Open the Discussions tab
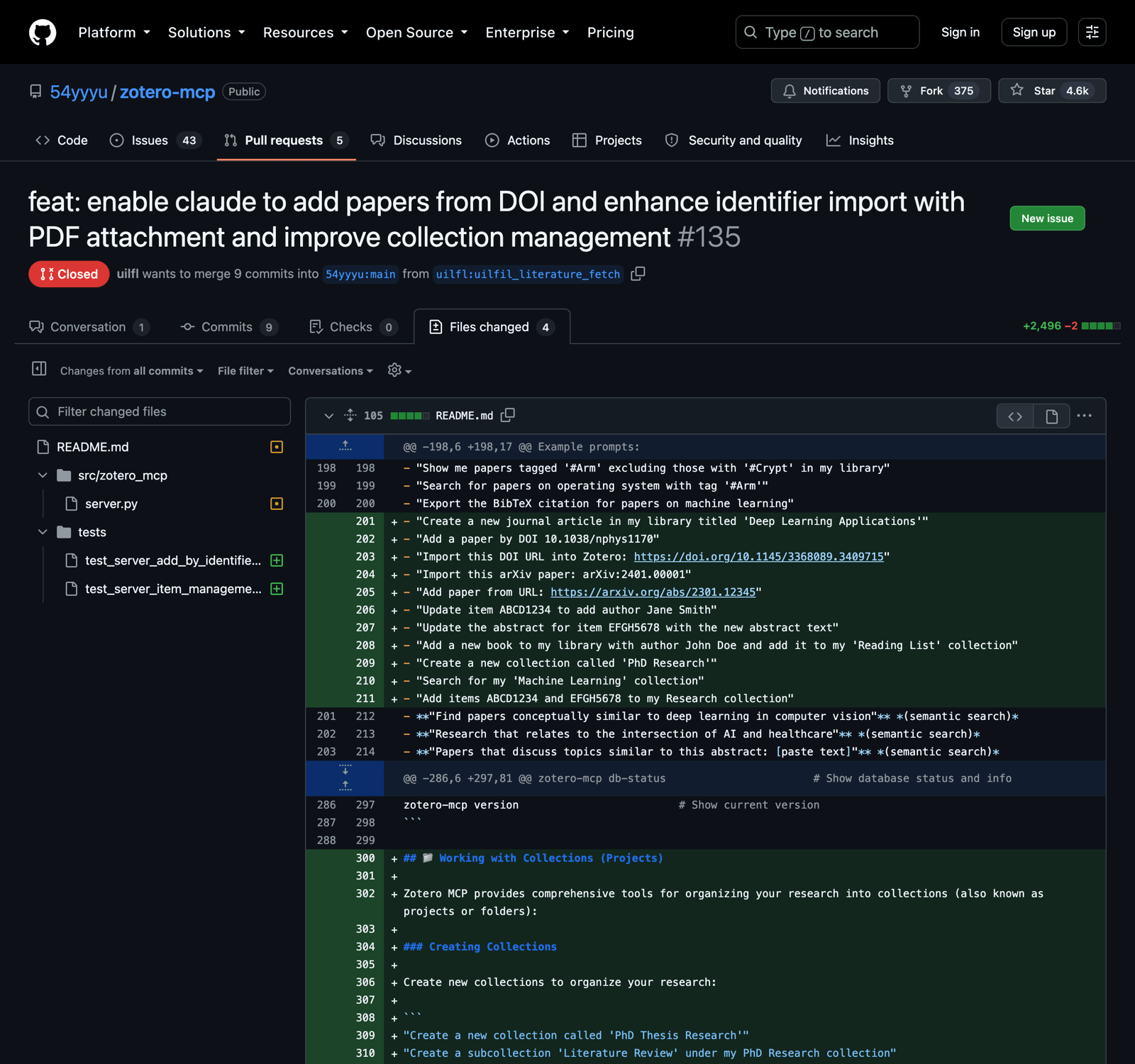 (416, 140)
